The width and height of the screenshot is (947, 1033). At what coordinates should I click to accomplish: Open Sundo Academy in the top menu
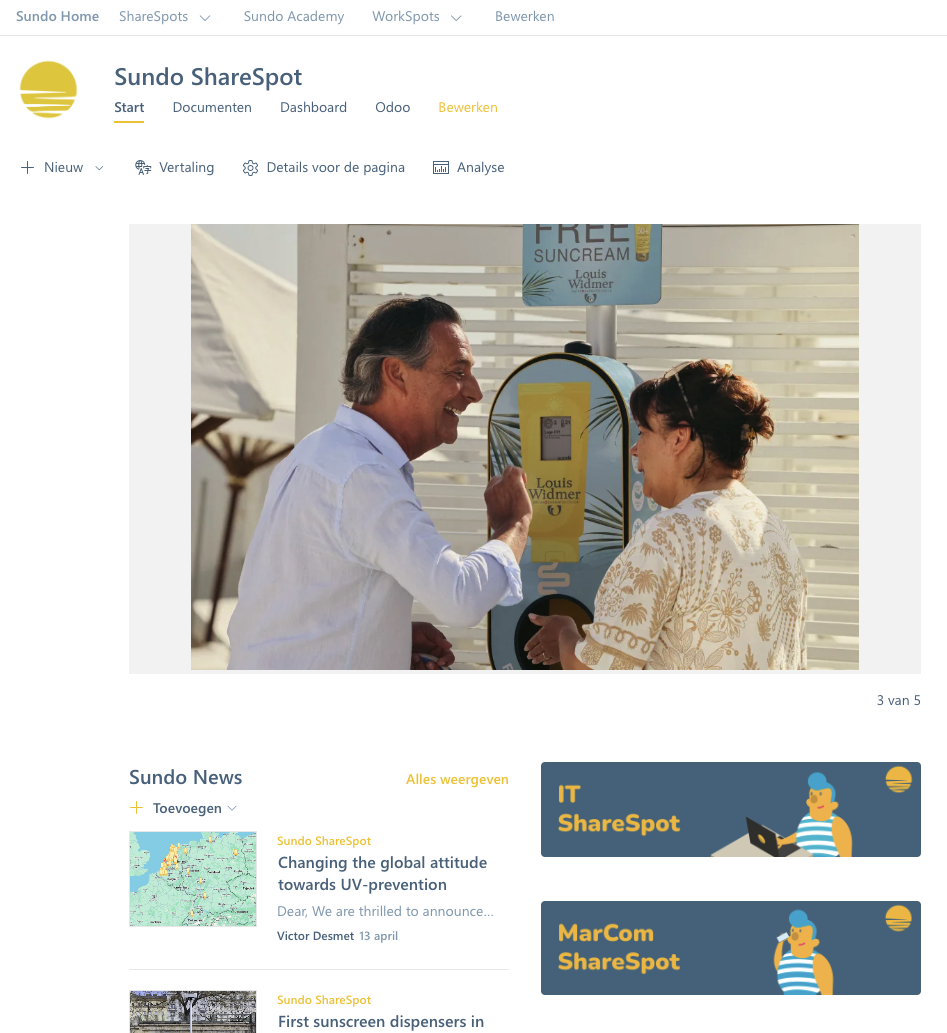click(294, 16)
